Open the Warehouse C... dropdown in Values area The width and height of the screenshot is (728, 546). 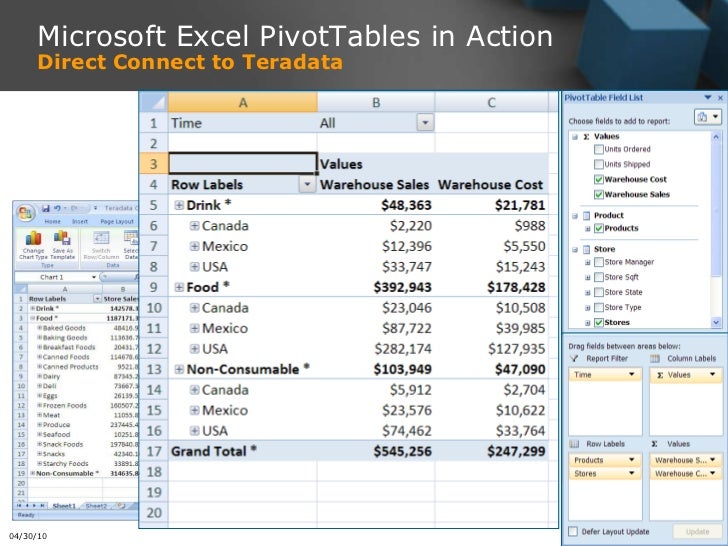(712, 474)
